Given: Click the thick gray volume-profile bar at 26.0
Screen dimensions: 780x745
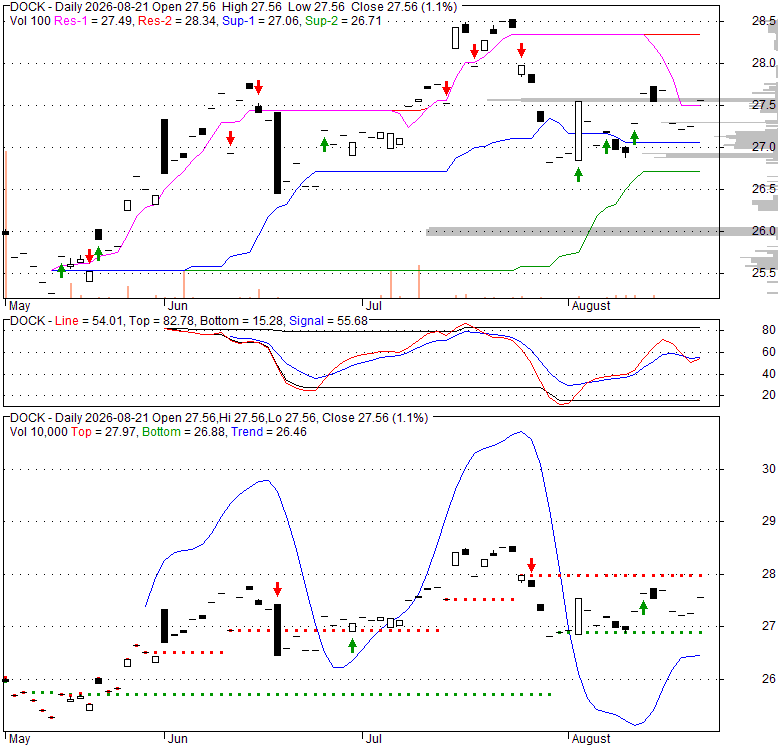Looking at the screenshot, I should (602, 231).
